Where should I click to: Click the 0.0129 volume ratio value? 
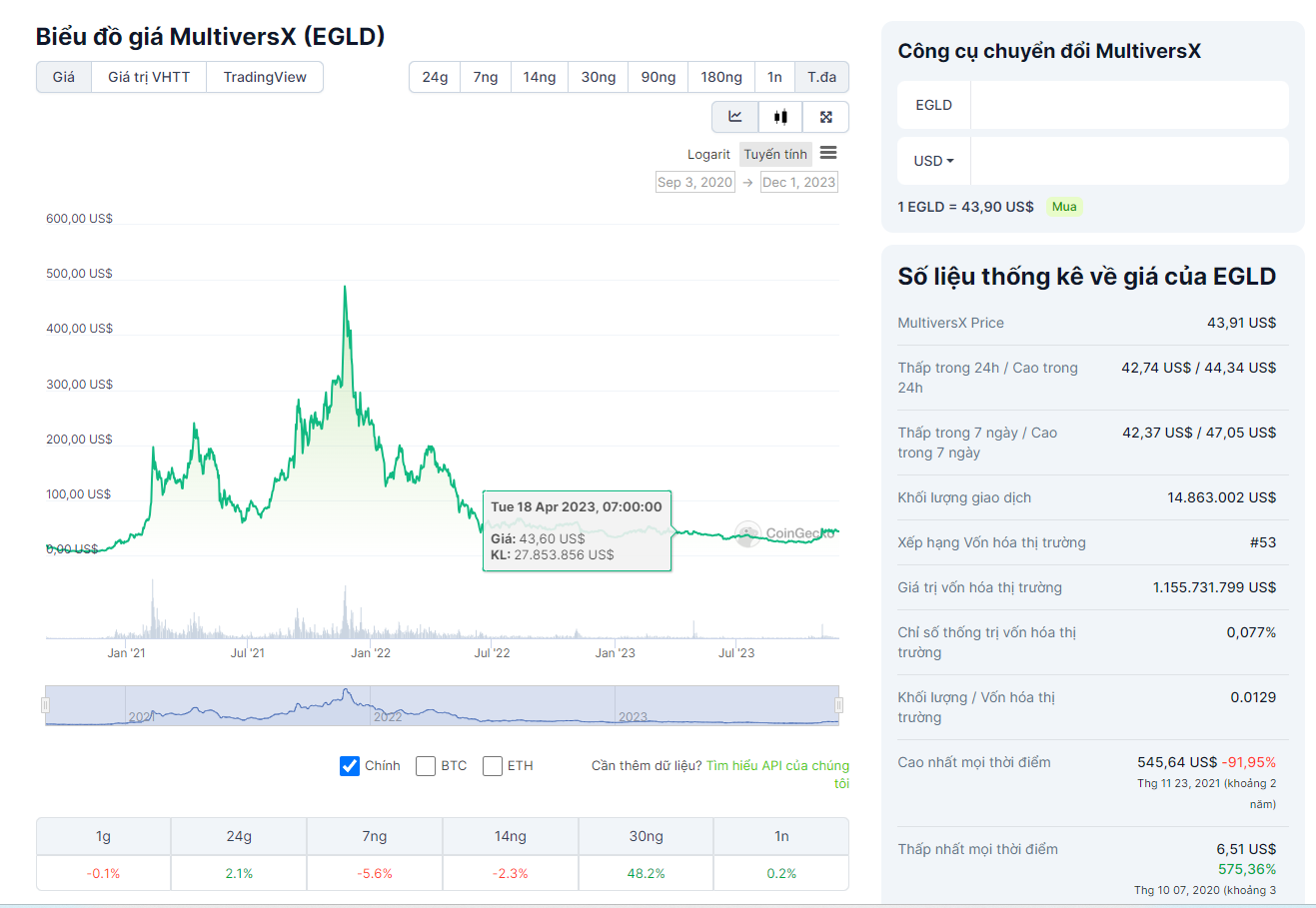click(1253, 697)
